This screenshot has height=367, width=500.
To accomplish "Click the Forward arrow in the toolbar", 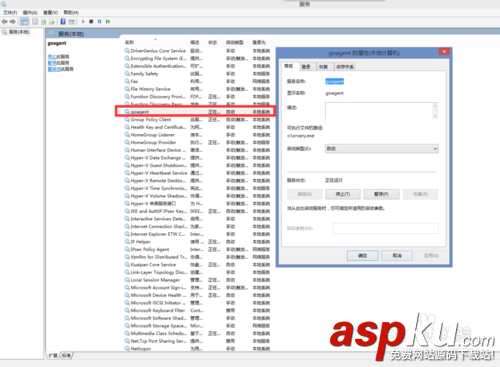I will 13,22.
